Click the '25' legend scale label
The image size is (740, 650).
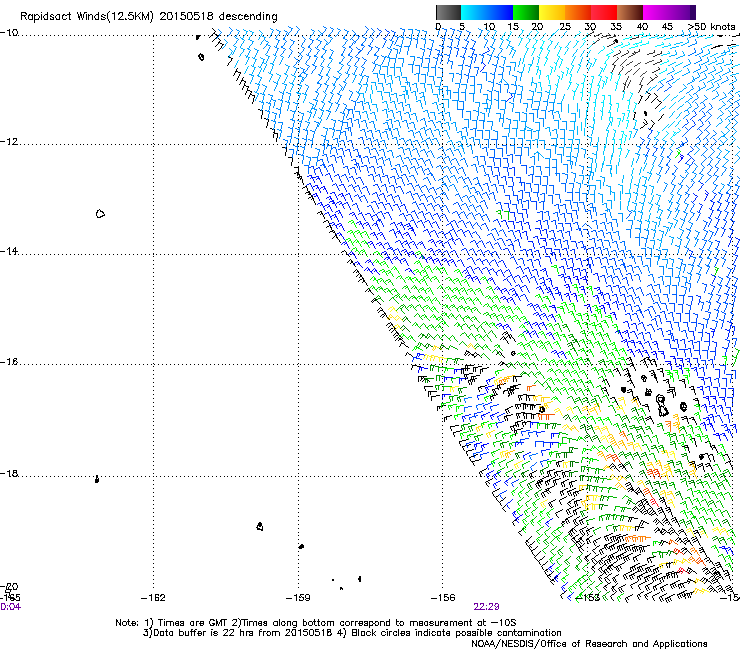564,26
